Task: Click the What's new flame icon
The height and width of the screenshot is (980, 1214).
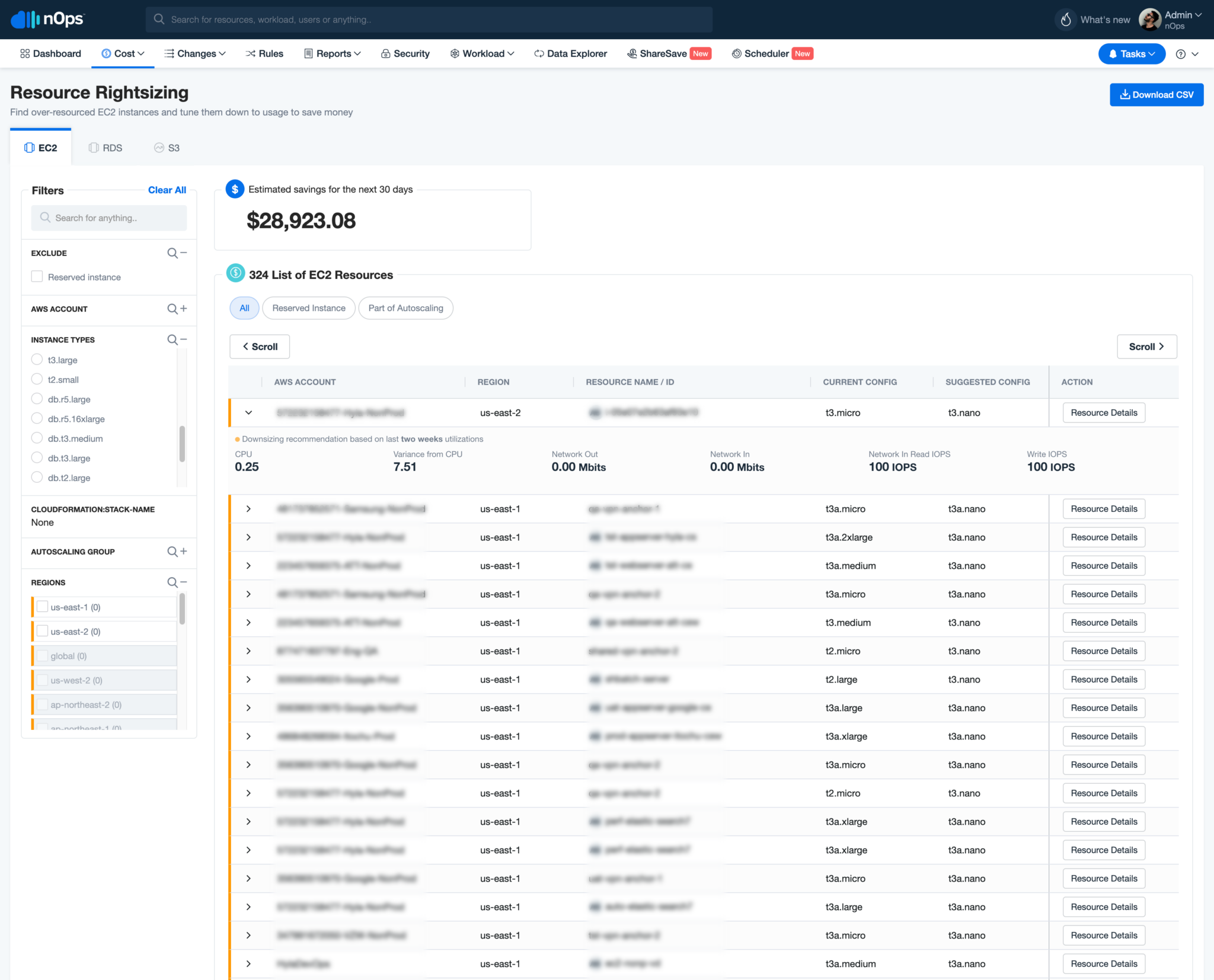Action: [1065, 19]
